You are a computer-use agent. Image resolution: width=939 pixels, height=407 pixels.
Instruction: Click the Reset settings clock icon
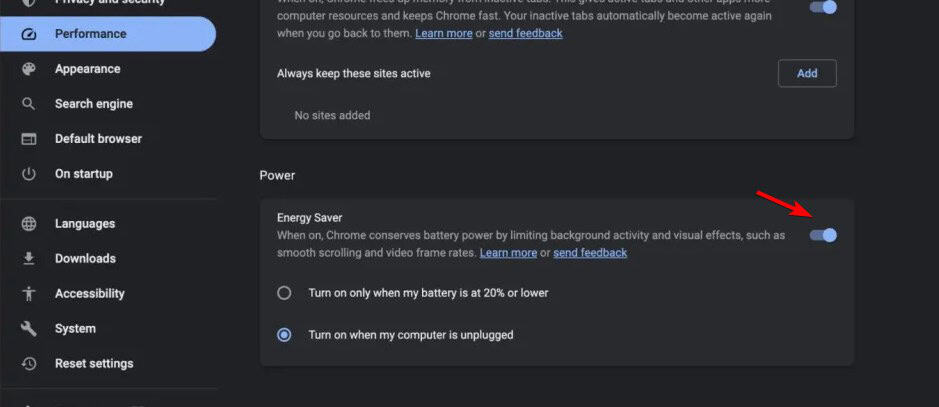(29, 364)
